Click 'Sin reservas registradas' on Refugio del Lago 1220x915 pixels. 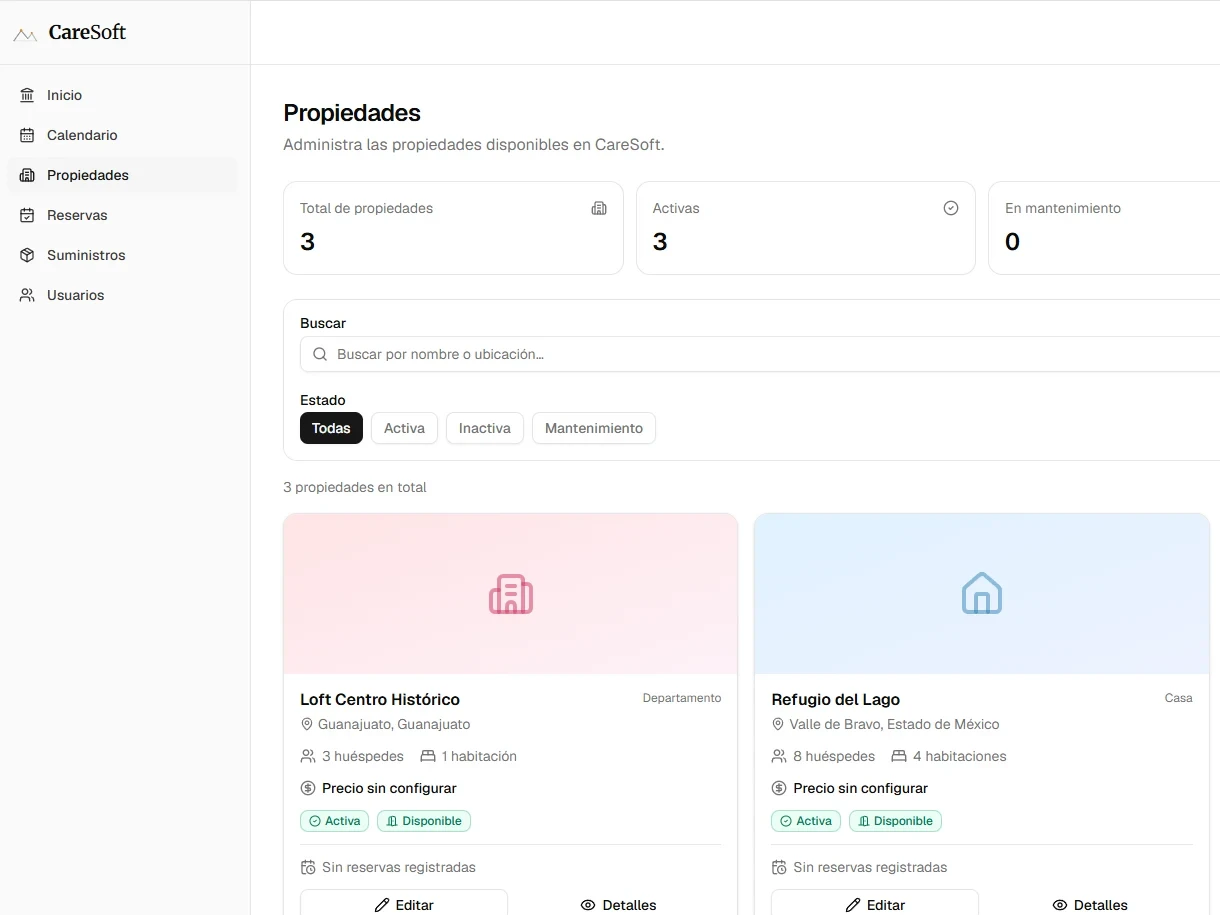[x=870, y=867]
